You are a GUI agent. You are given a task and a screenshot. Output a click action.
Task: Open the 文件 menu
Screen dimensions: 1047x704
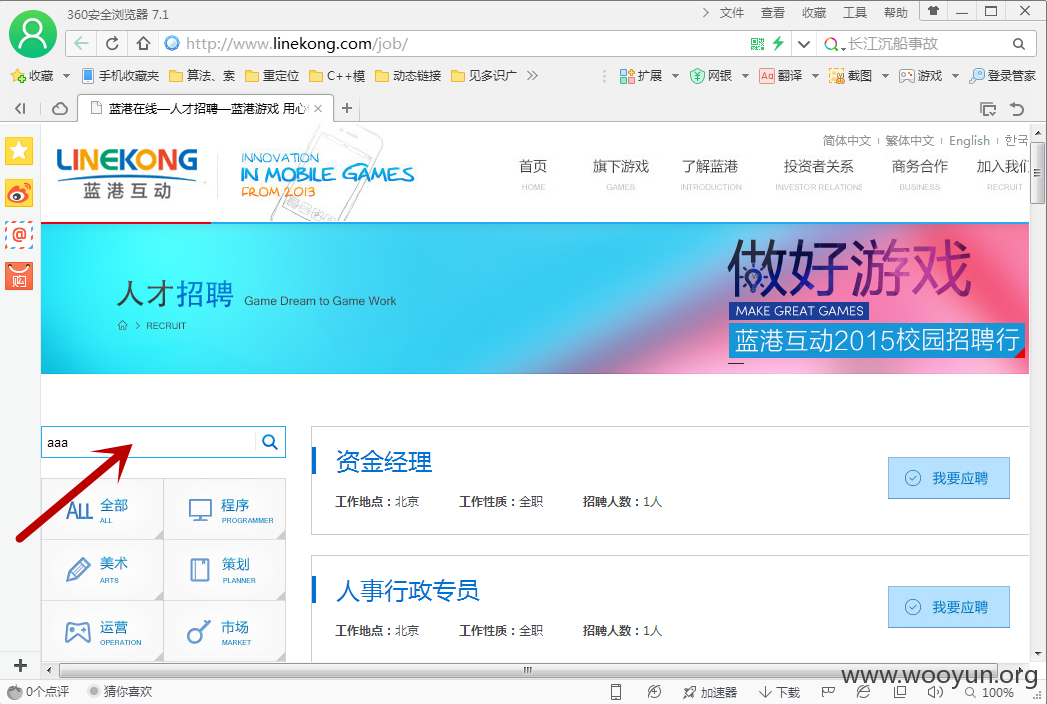coord(731,13)
